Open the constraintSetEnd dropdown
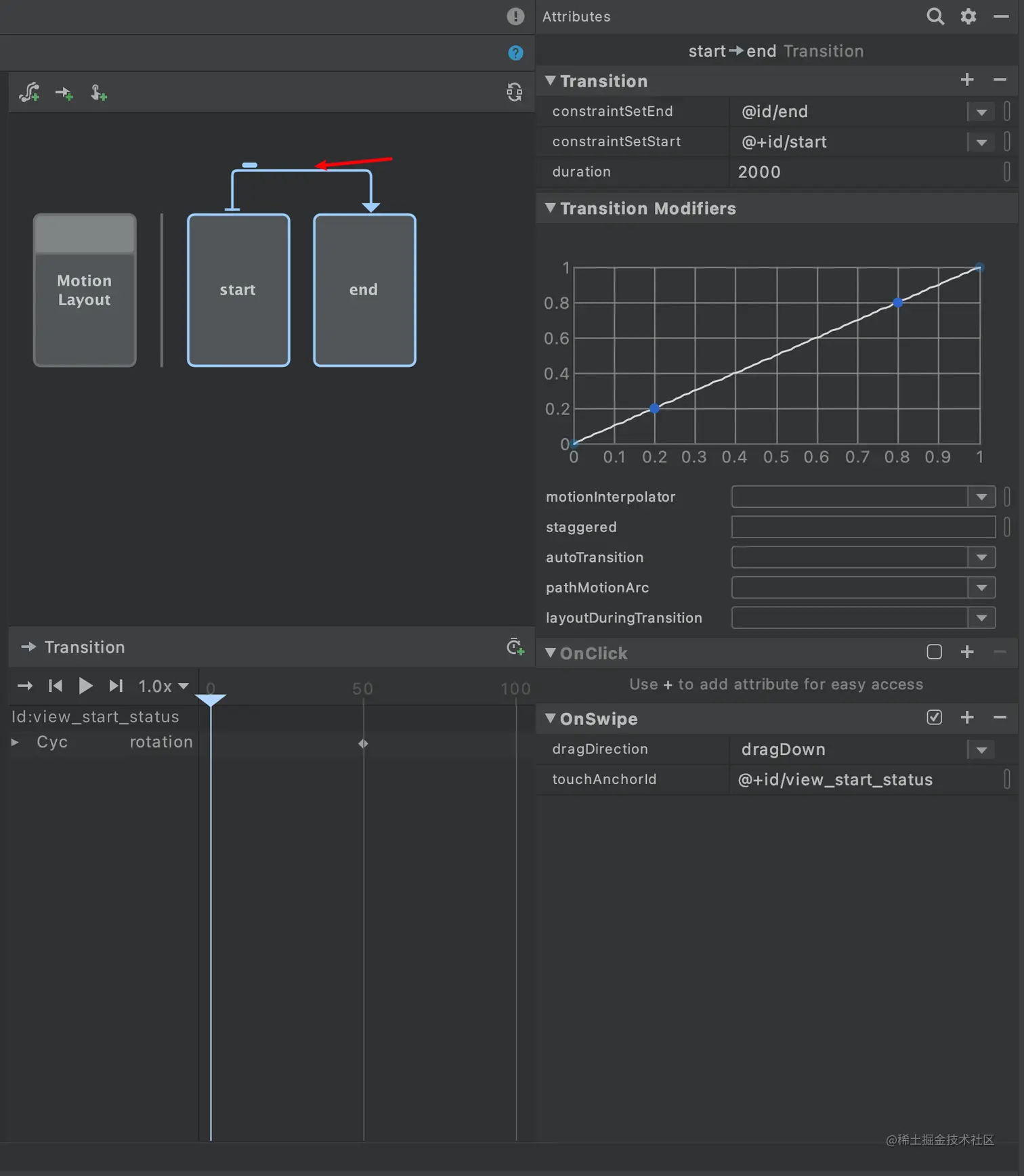The image size is (1024, 1176). [981, 112]
